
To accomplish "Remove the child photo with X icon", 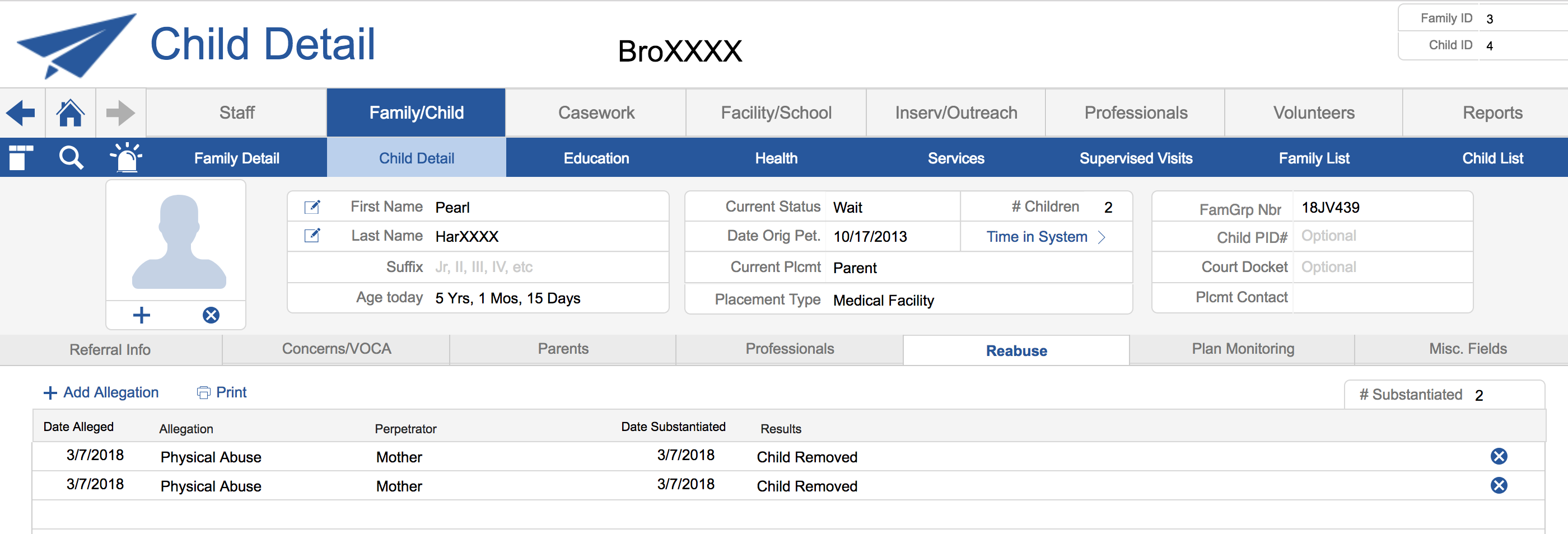I will click(x=211, y=315).
